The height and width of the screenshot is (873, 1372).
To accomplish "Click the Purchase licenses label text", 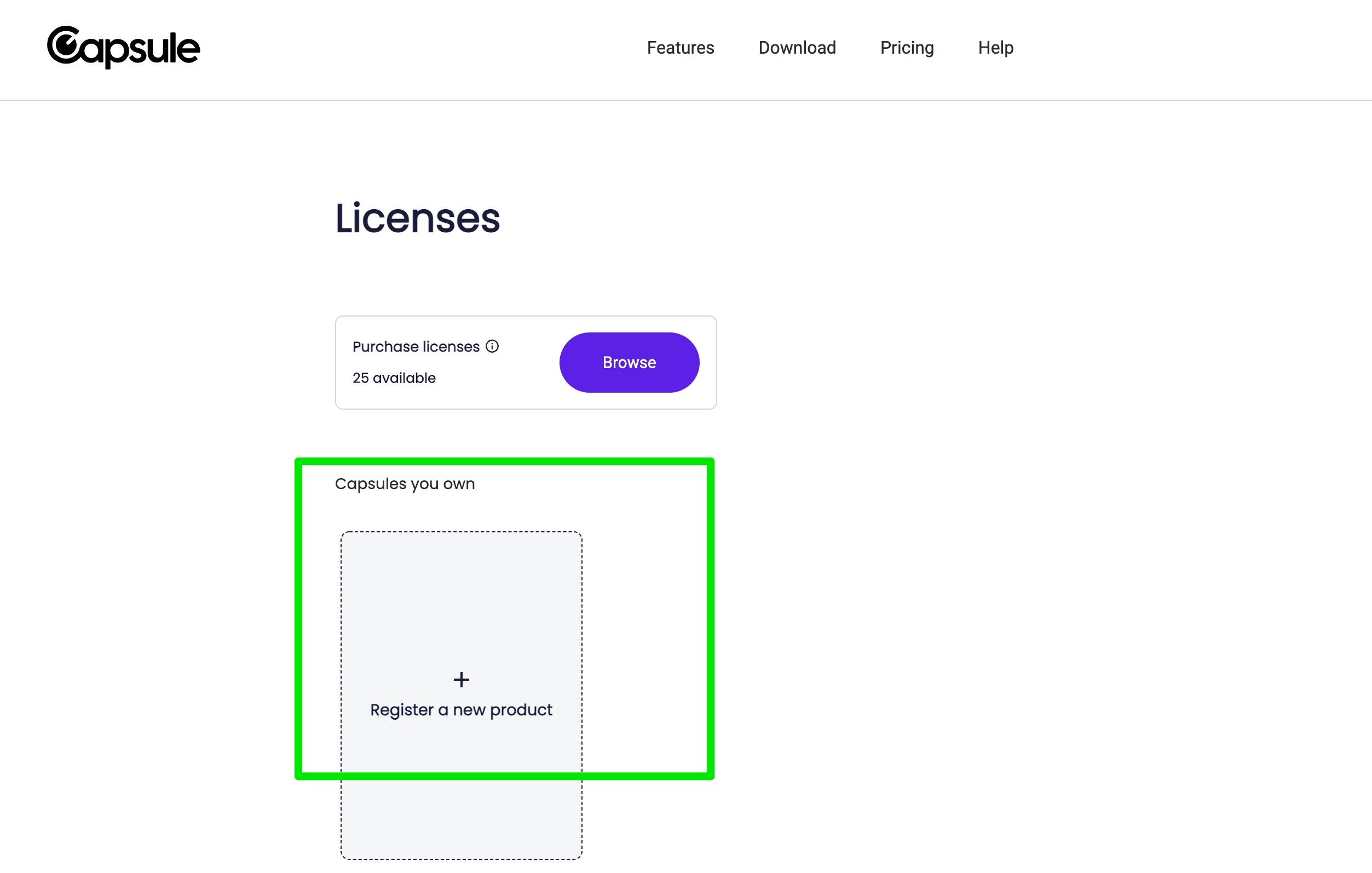I will coord(416,347).
